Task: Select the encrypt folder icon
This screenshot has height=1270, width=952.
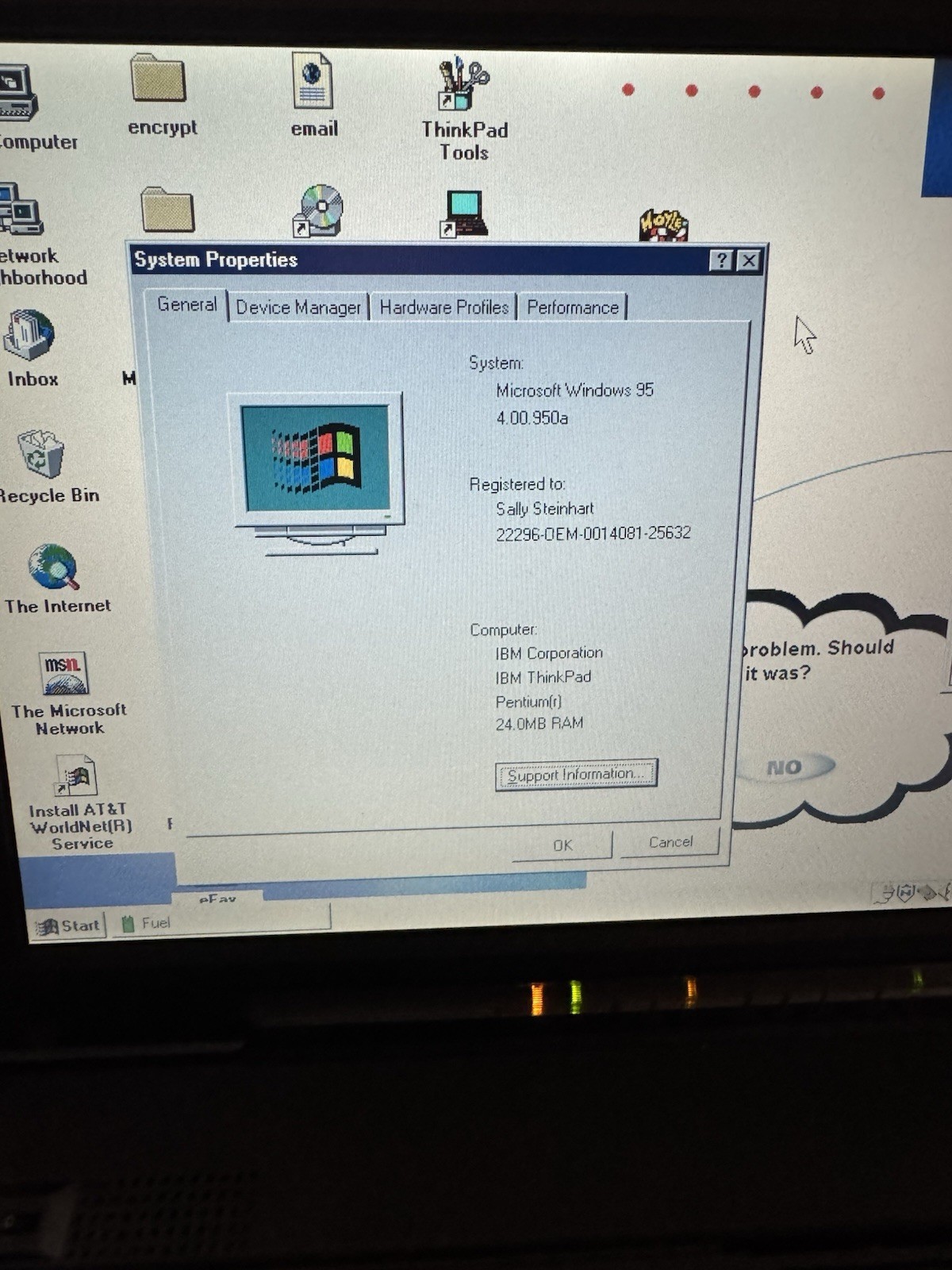Action: pyautogui.click(x=159, y=79)
